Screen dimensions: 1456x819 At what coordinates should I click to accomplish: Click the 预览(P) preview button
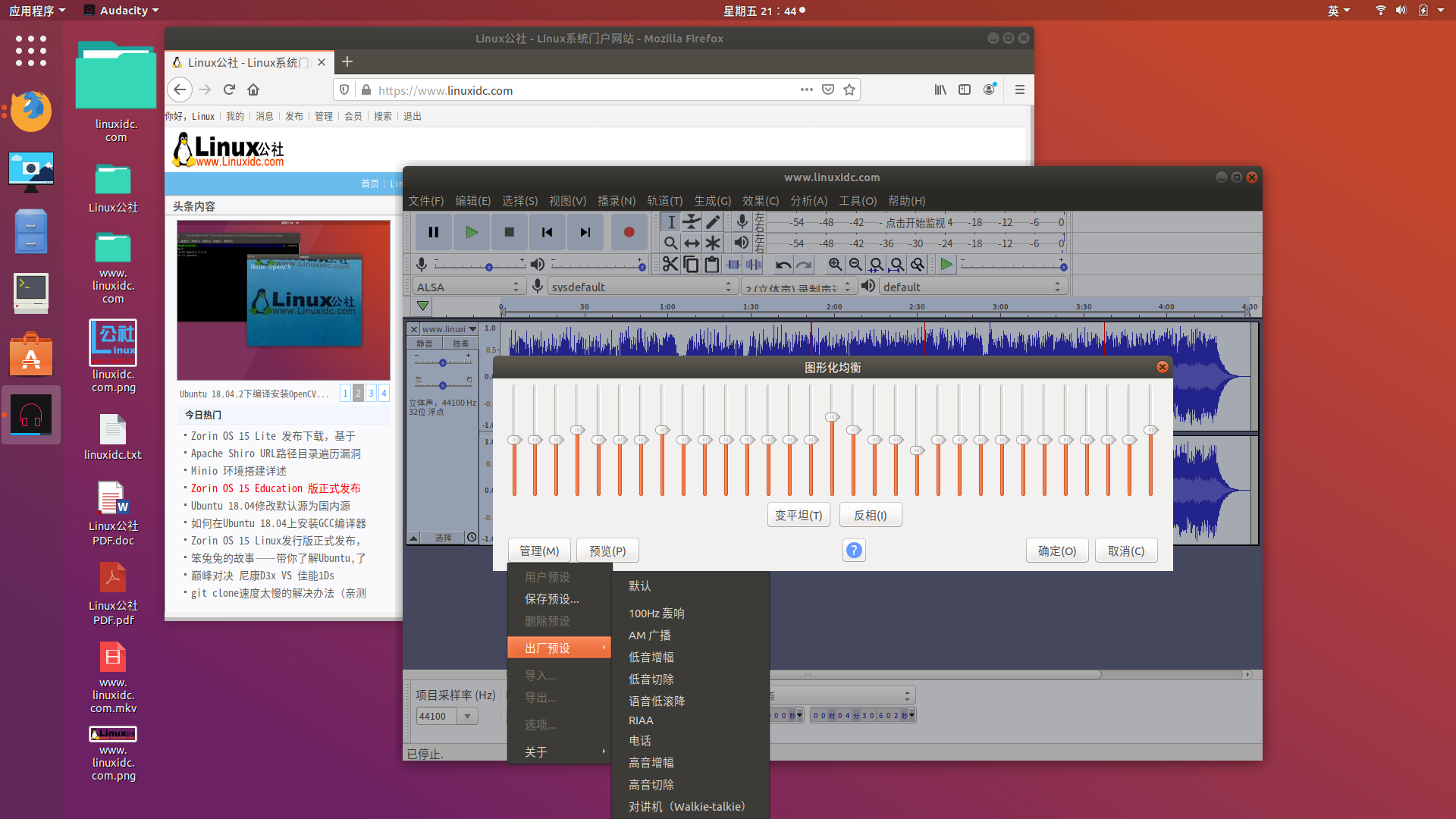tap(607, 551)
